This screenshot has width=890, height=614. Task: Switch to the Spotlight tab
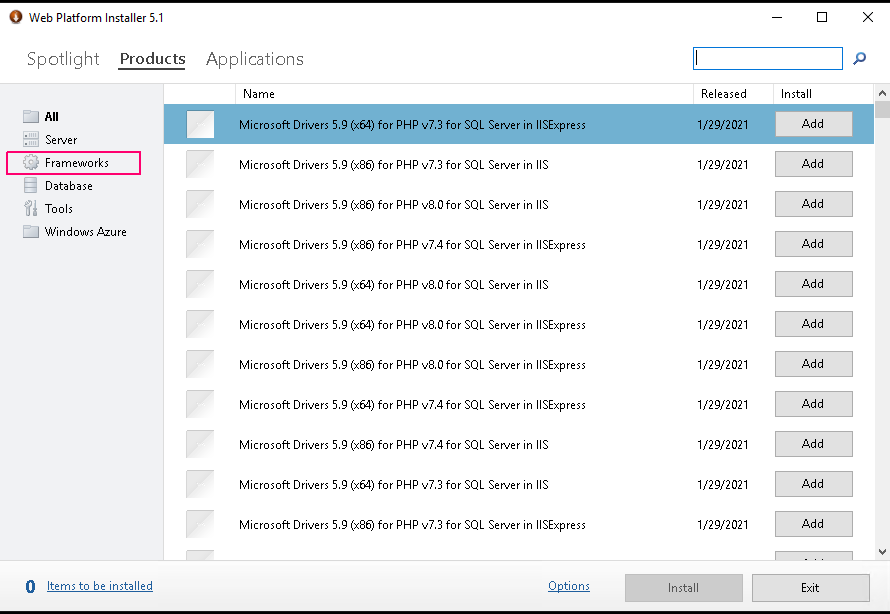[x=63, y=59]
